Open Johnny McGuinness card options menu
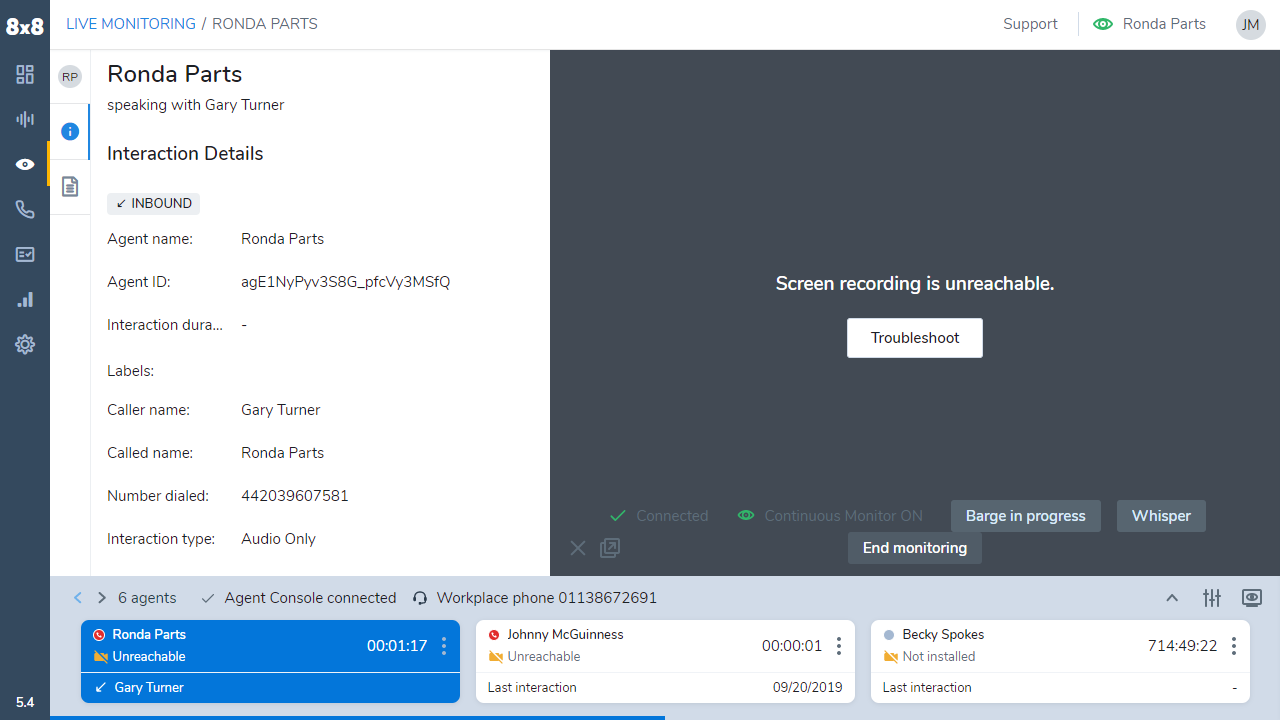The width and height of the screenshot is (1280, 720). [x=839, y=646]
